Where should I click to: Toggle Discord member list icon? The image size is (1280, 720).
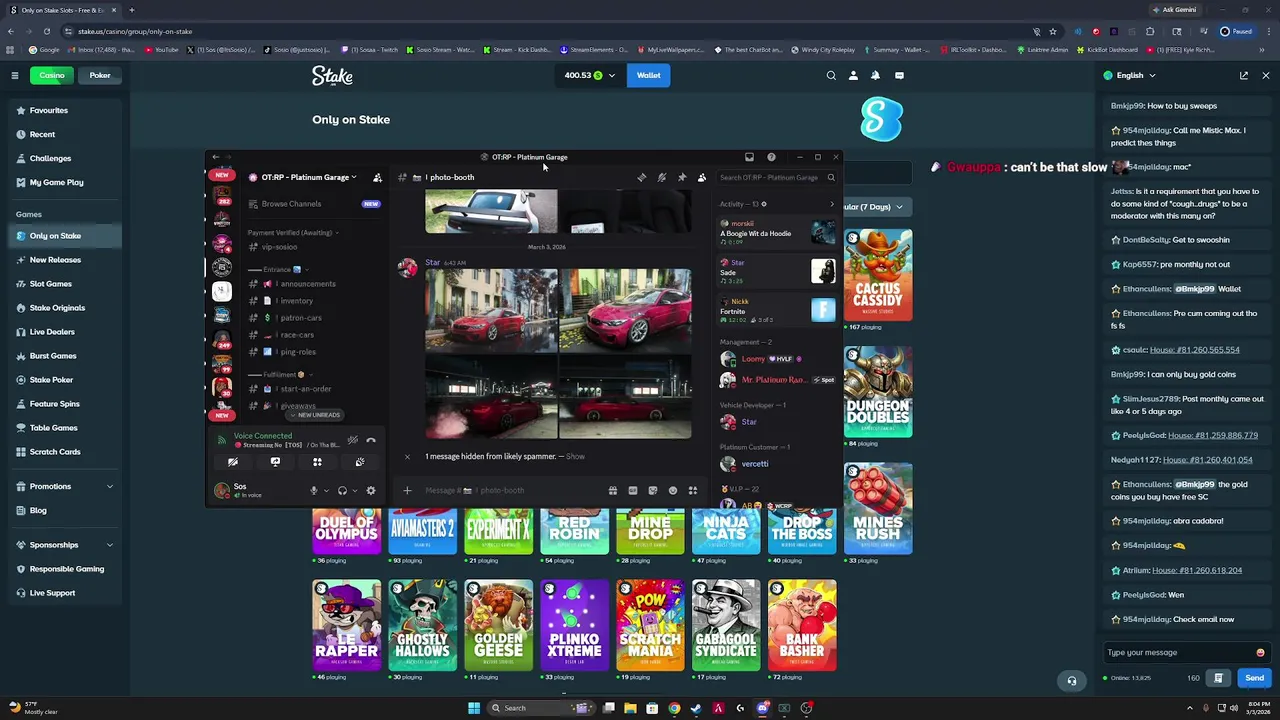(x=702, y=177)
